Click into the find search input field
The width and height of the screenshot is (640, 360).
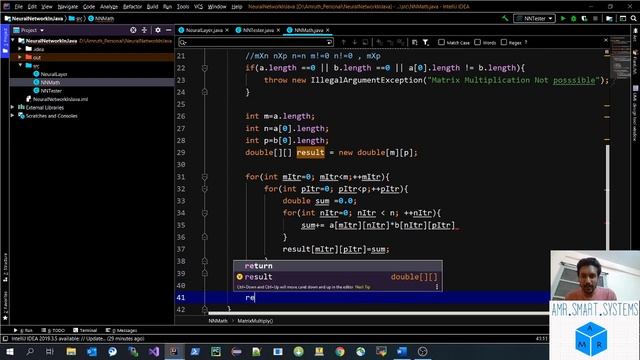257,42
